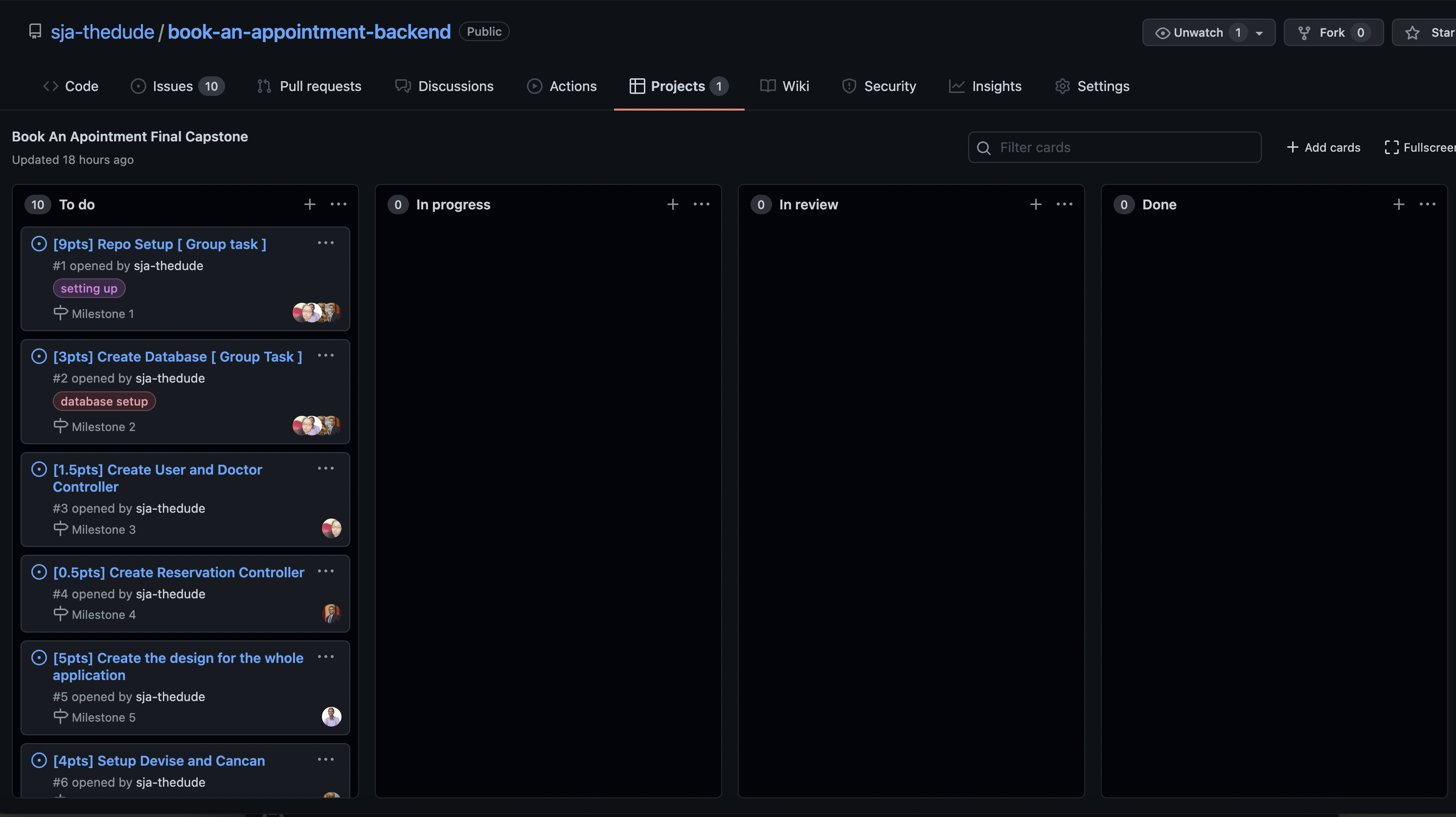
Task: Click the plus icon on To do column
Action: (x=310, y=204)
